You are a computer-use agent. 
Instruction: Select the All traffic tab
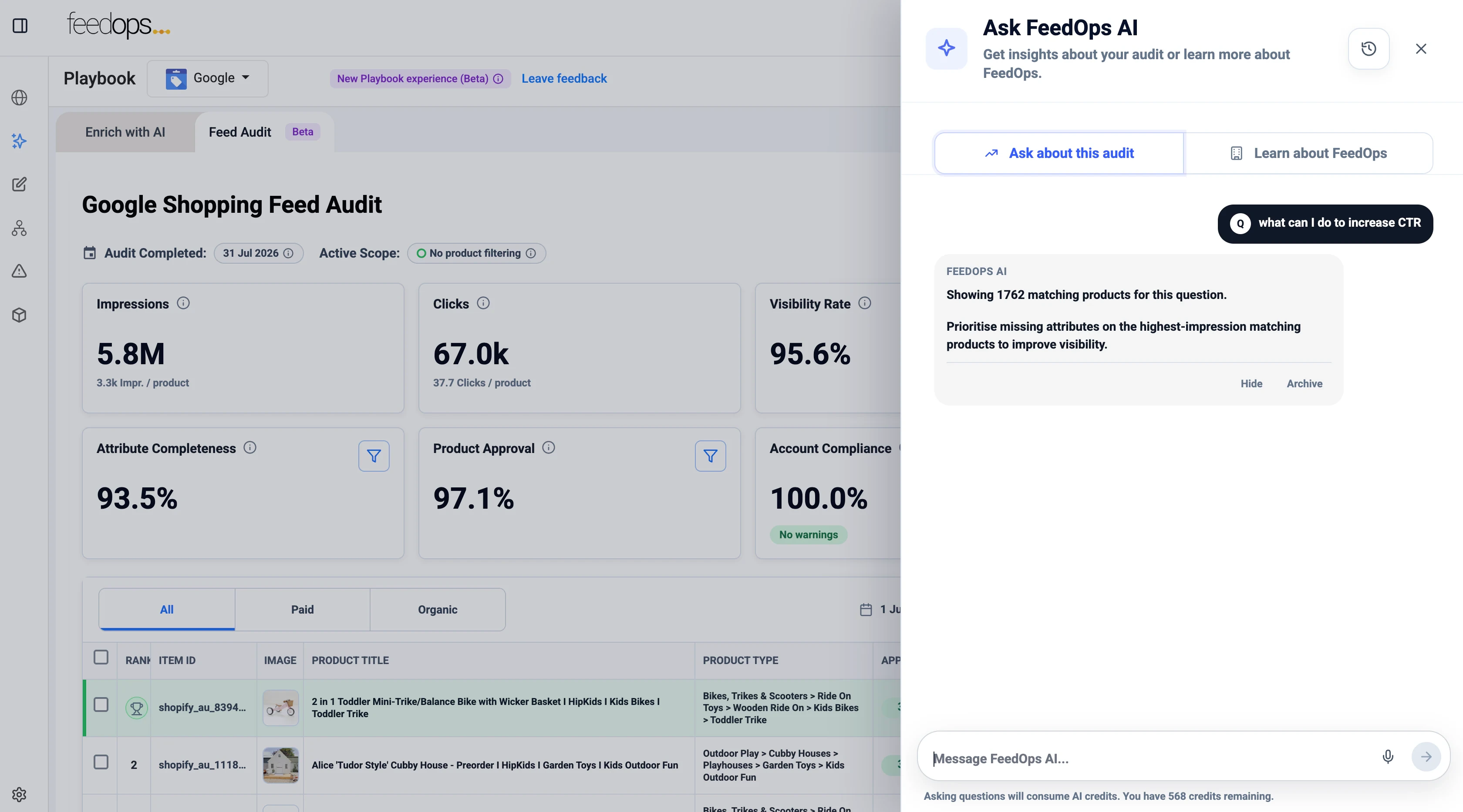click(x=167, y=609)
